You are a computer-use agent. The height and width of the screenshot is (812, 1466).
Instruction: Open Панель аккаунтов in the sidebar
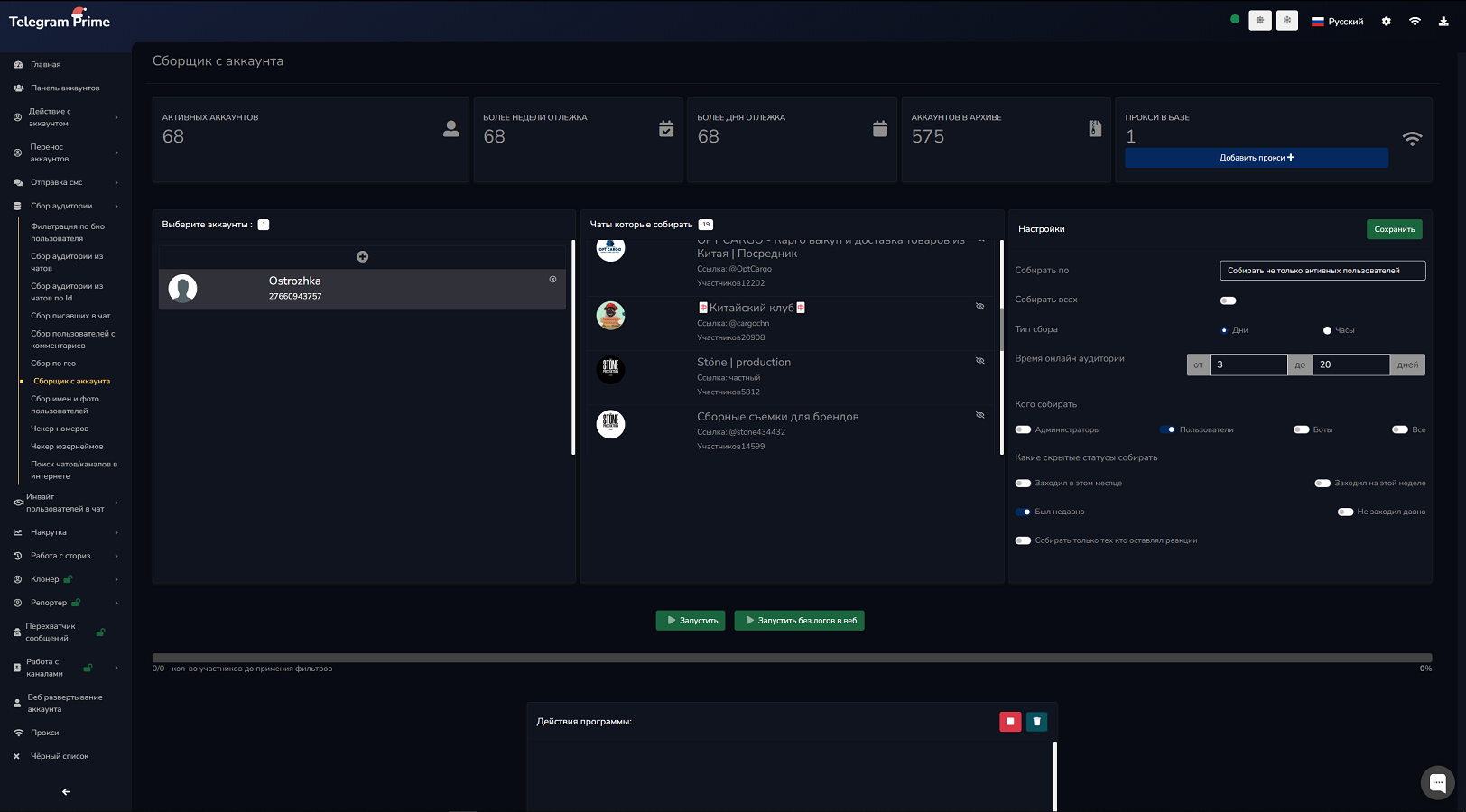tap(65, 88)
